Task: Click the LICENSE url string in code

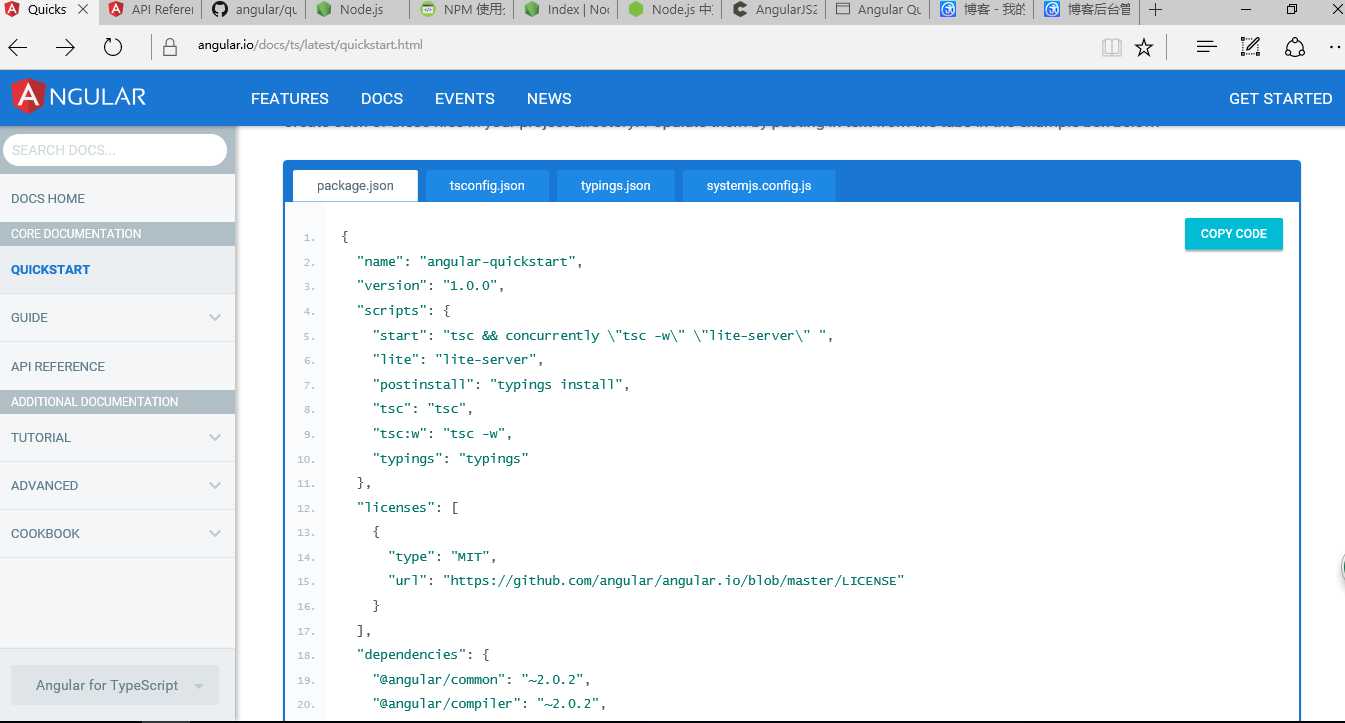Action: tap(673, 580)
